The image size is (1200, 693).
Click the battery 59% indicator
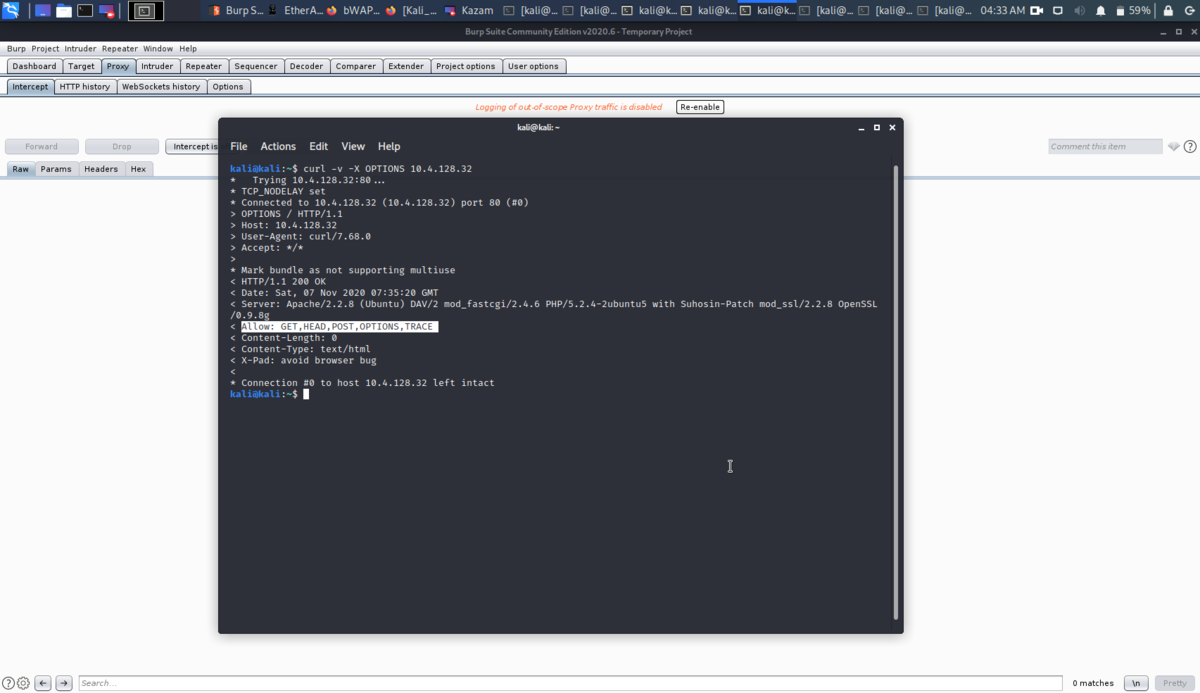coord(1133,11)
